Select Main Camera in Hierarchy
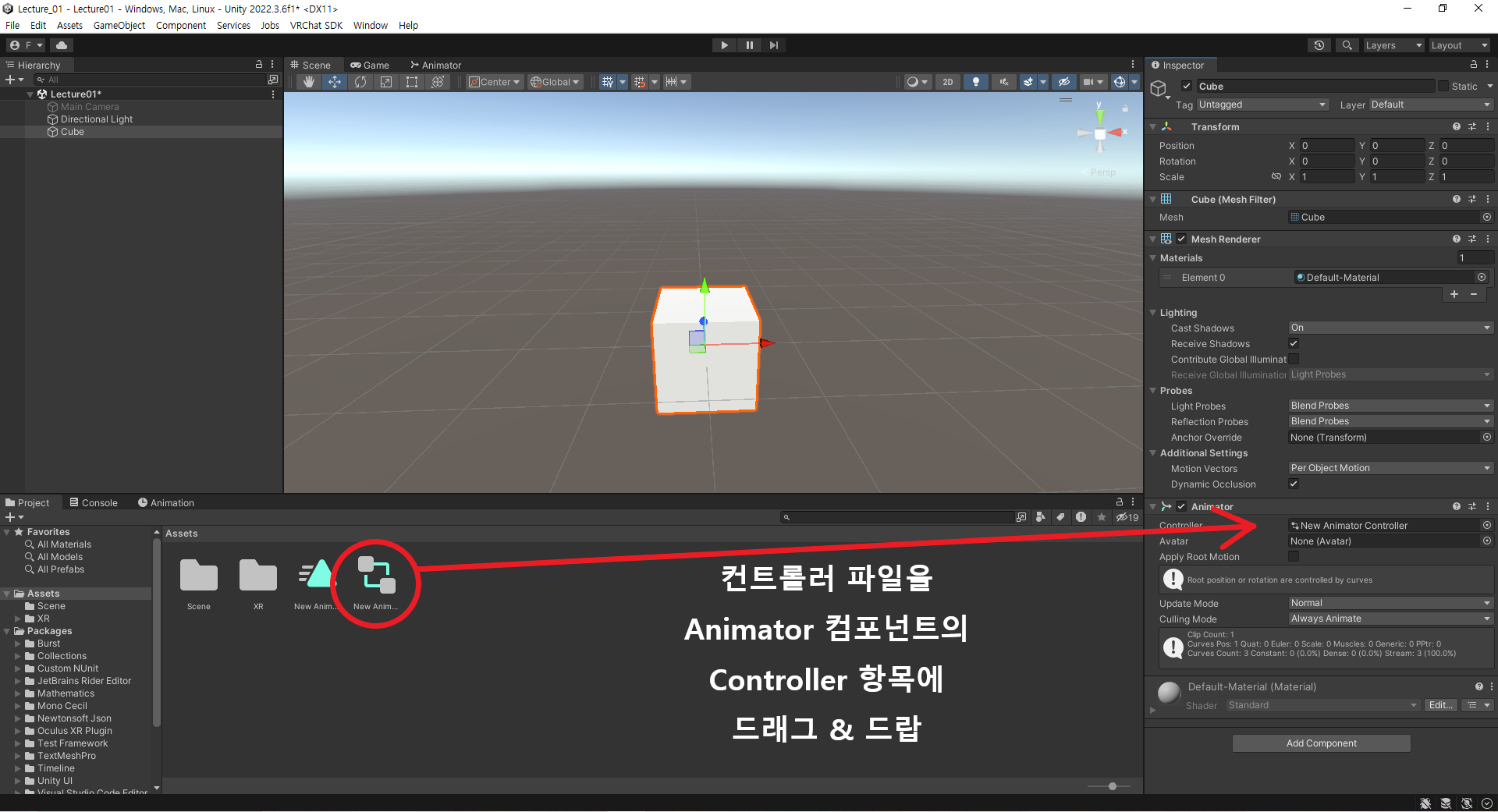The image size is (1498, 812). [90, 107]
